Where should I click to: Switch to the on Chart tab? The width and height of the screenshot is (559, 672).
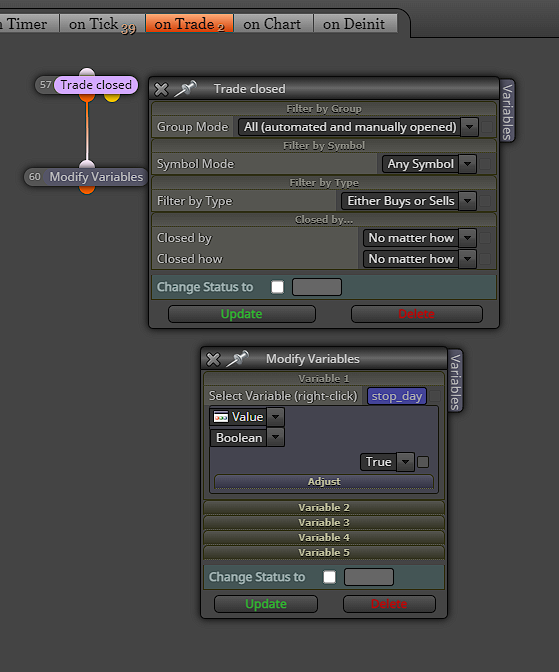(x=272, y=24)
